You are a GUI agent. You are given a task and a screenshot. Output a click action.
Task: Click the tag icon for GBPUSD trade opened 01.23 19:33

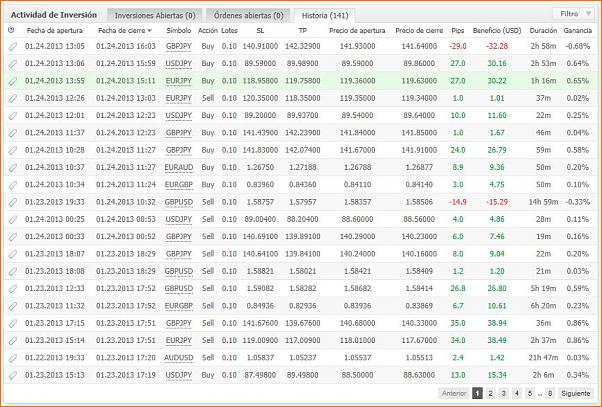coord(13,202)
